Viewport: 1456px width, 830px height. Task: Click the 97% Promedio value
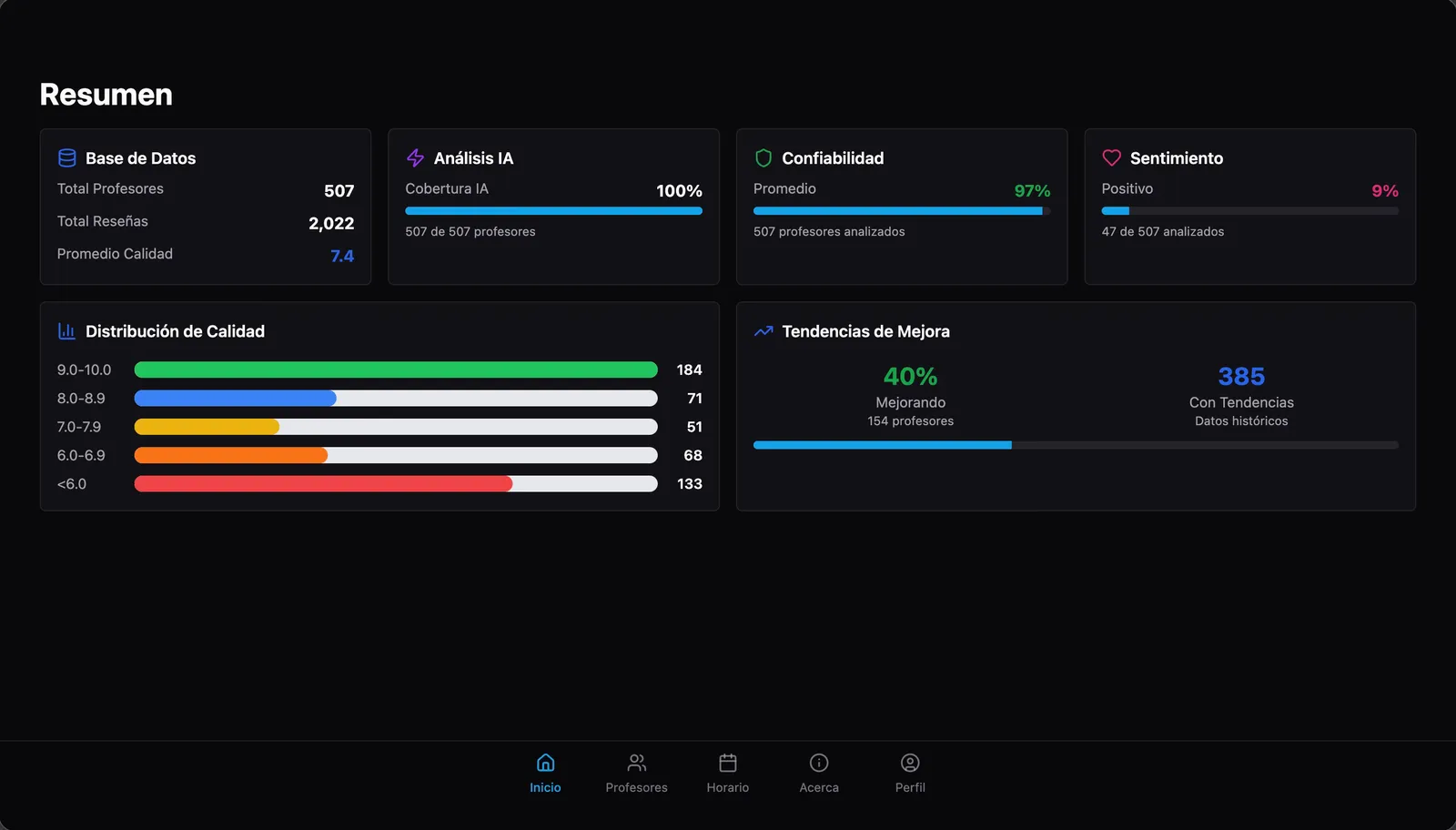click(1032, 191)
